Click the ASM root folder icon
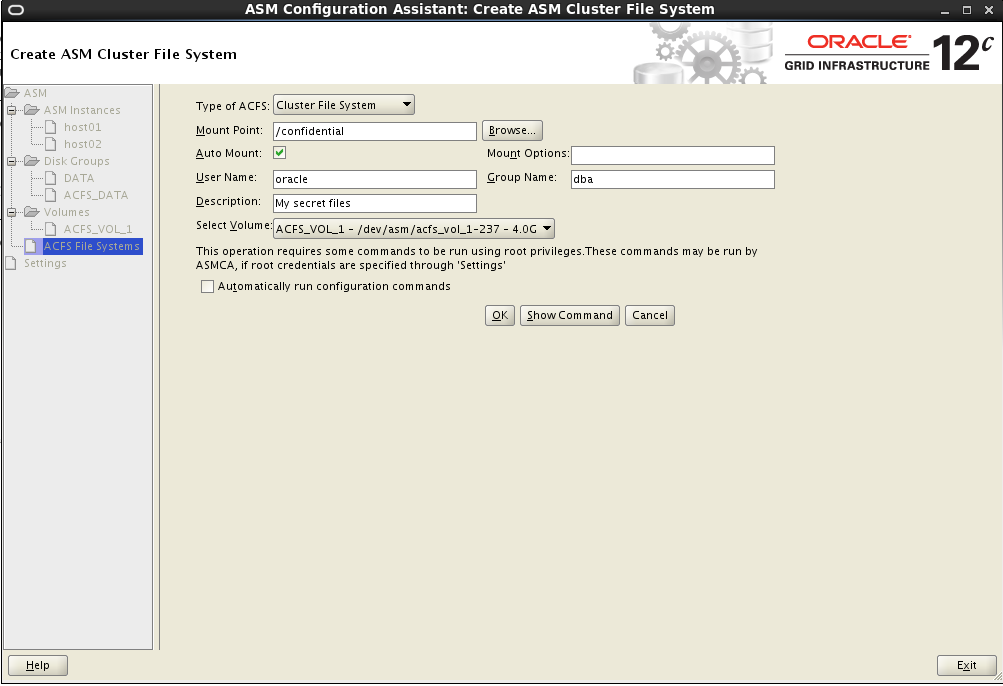Image resolution: width=1003 pixels, height=686 pixels. 12,93
